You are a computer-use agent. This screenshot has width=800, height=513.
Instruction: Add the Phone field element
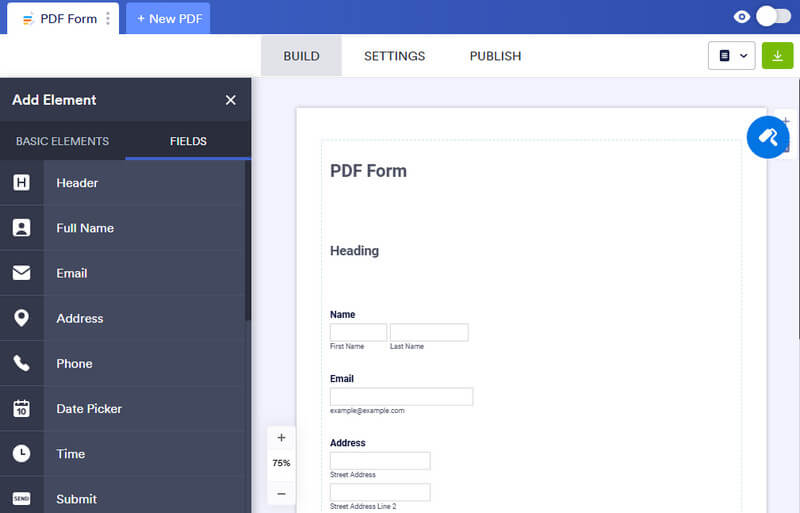[122, 363]
